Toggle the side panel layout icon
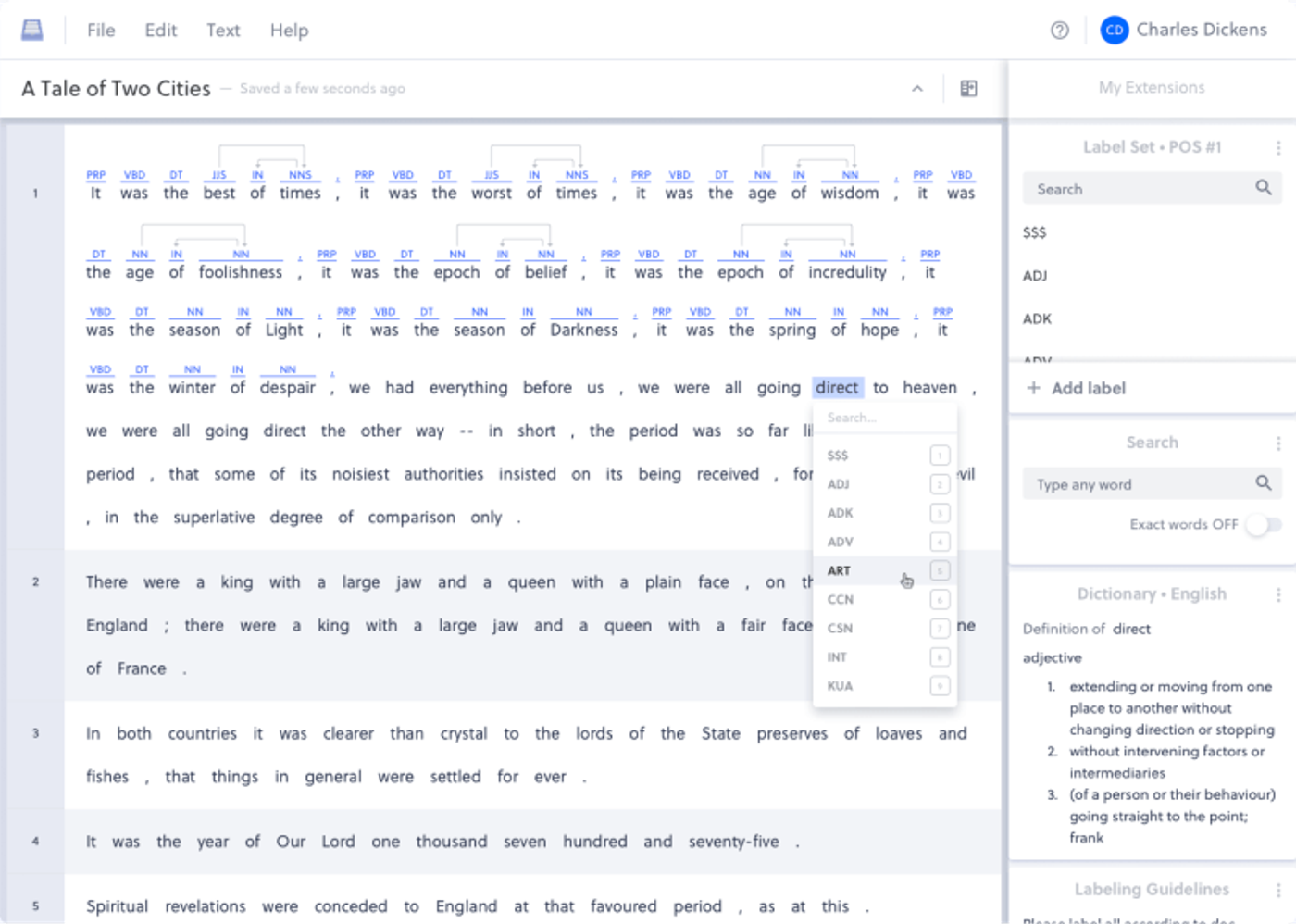Screen dimensions: 1296x924 pyautogui.click(x=968, y=88)
